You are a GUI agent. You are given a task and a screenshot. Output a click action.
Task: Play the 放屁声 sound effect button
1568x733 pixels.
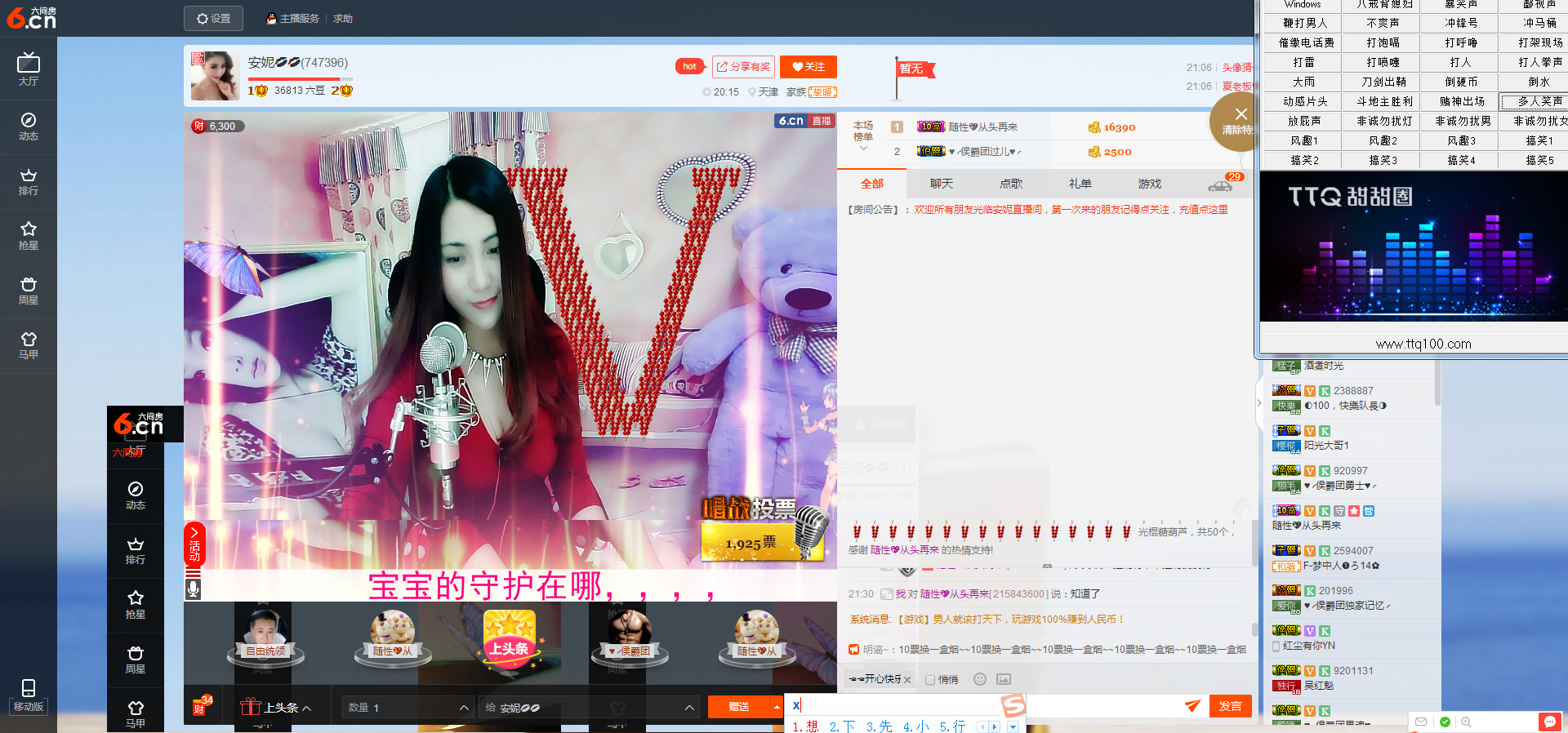tap(1303, 121)
